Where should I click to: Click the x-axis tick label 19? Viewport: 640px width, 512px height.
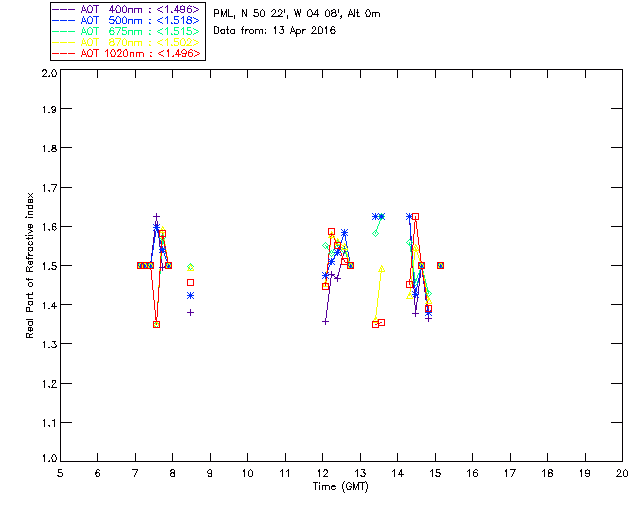coord(585,473)
